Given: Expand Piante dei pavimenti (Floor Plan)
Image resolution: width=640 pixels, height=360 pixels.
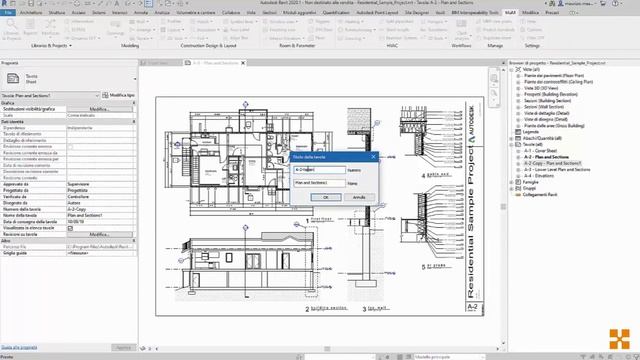Looking at the screenshot, I should pos(518,76).
